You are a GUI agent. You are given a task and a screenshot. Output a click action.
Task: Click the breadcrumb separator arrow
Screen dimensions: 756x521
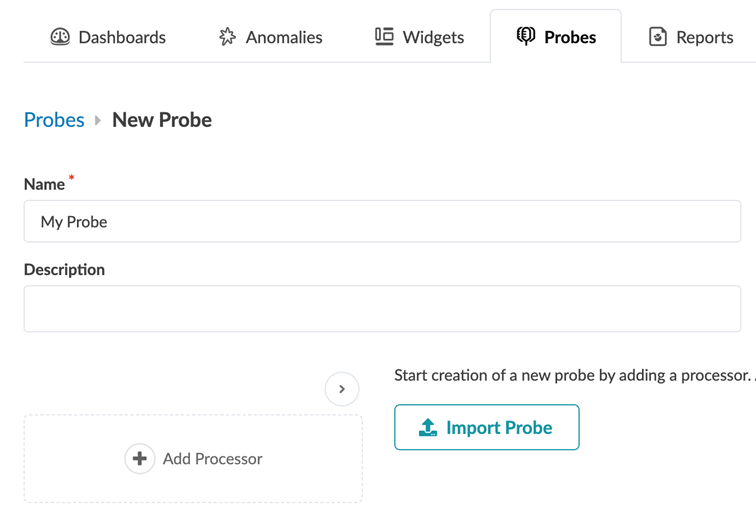(x=98, y=120)
